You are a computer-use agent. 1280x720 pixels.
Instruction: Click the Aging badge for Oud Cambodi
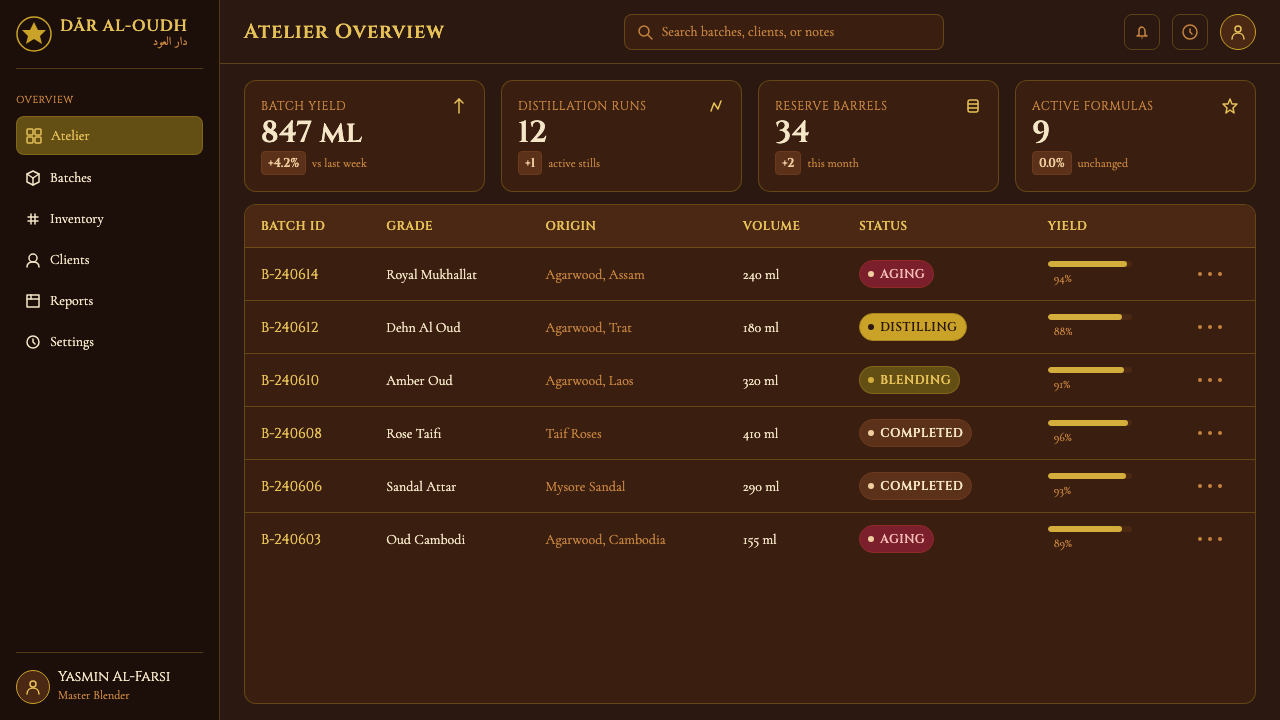896,539
